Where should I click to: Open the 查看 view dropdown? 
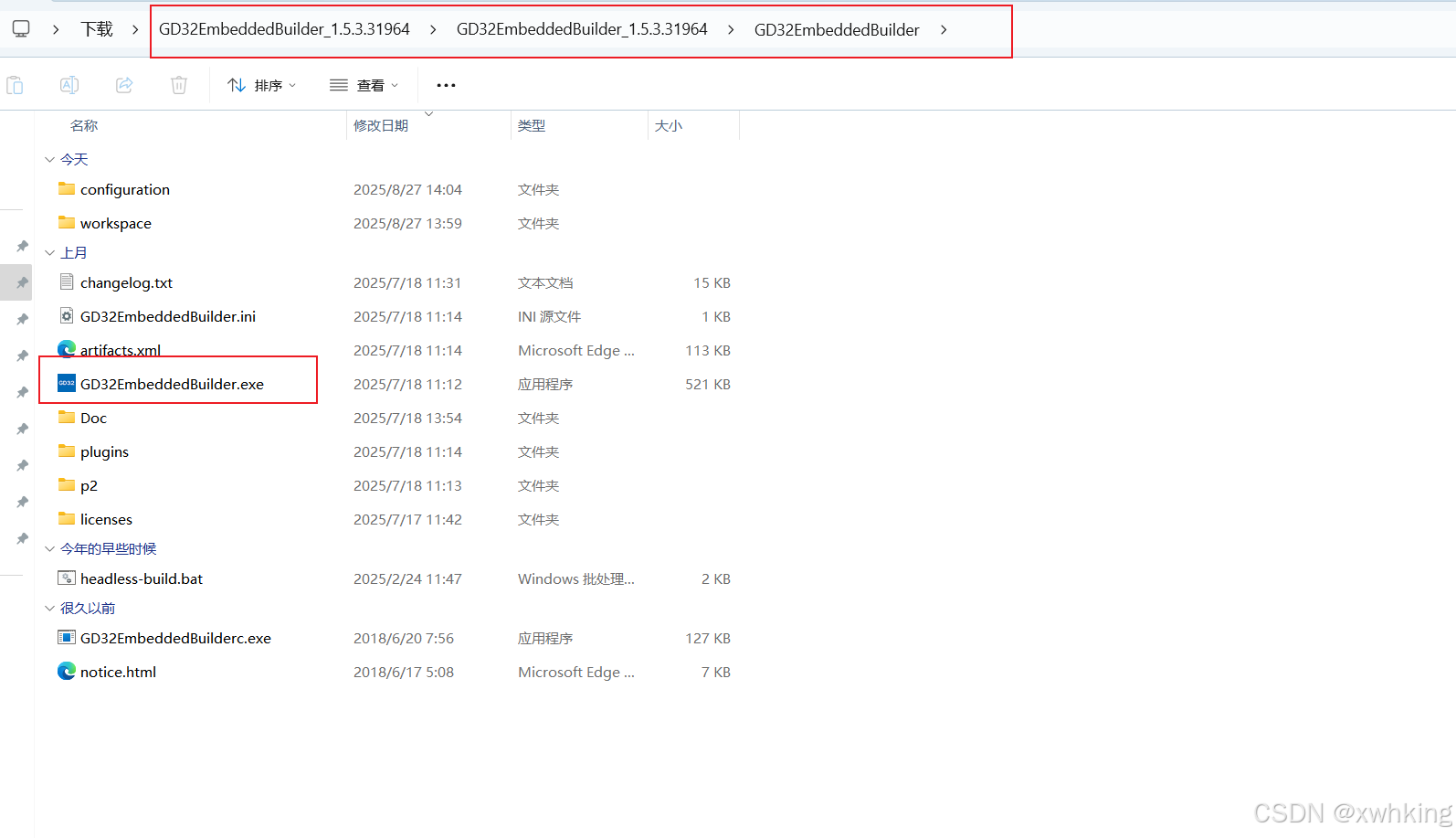tap(364, 85)
